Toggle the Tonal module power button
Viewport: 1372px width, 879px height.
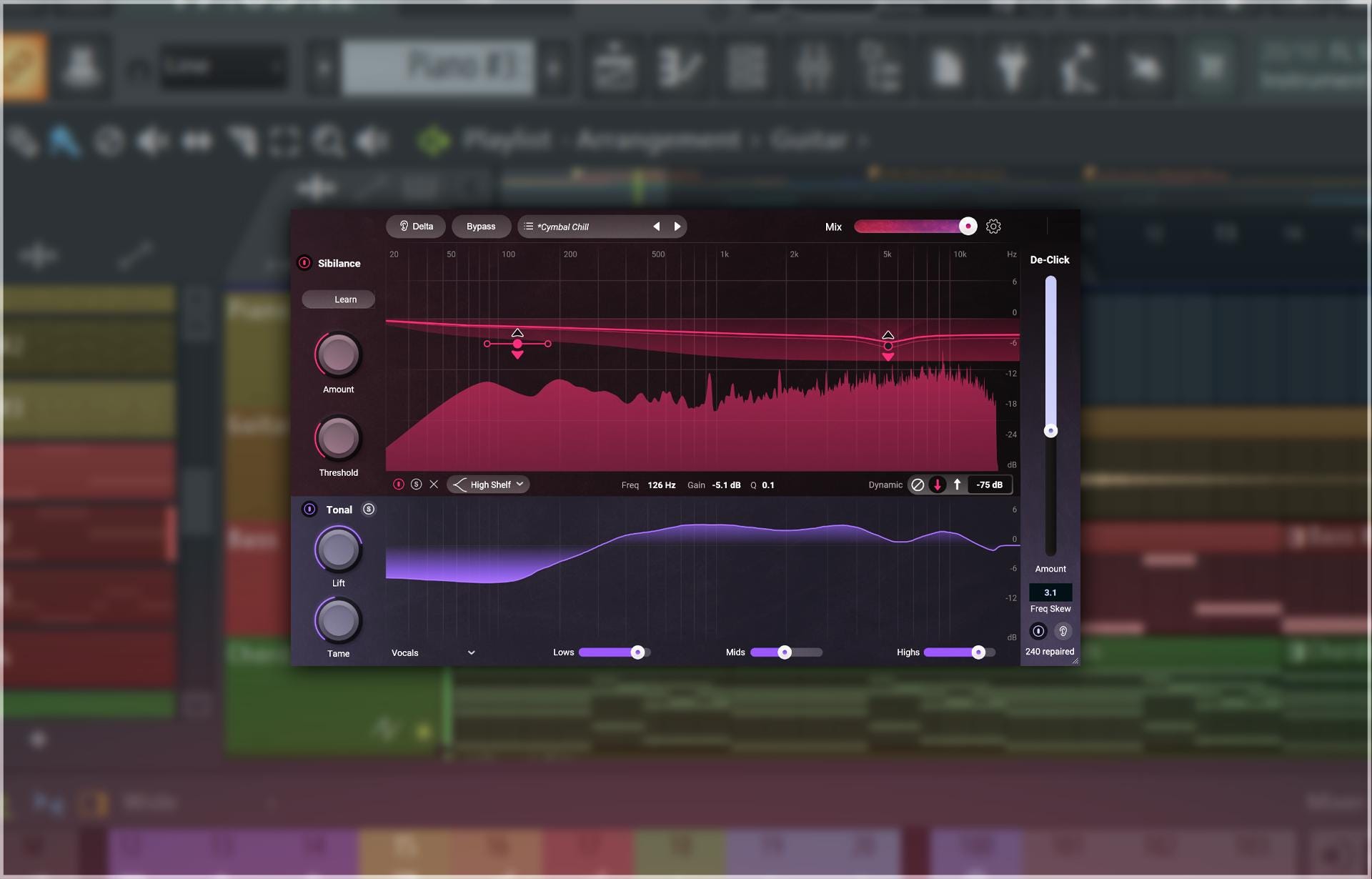[309, 510]
